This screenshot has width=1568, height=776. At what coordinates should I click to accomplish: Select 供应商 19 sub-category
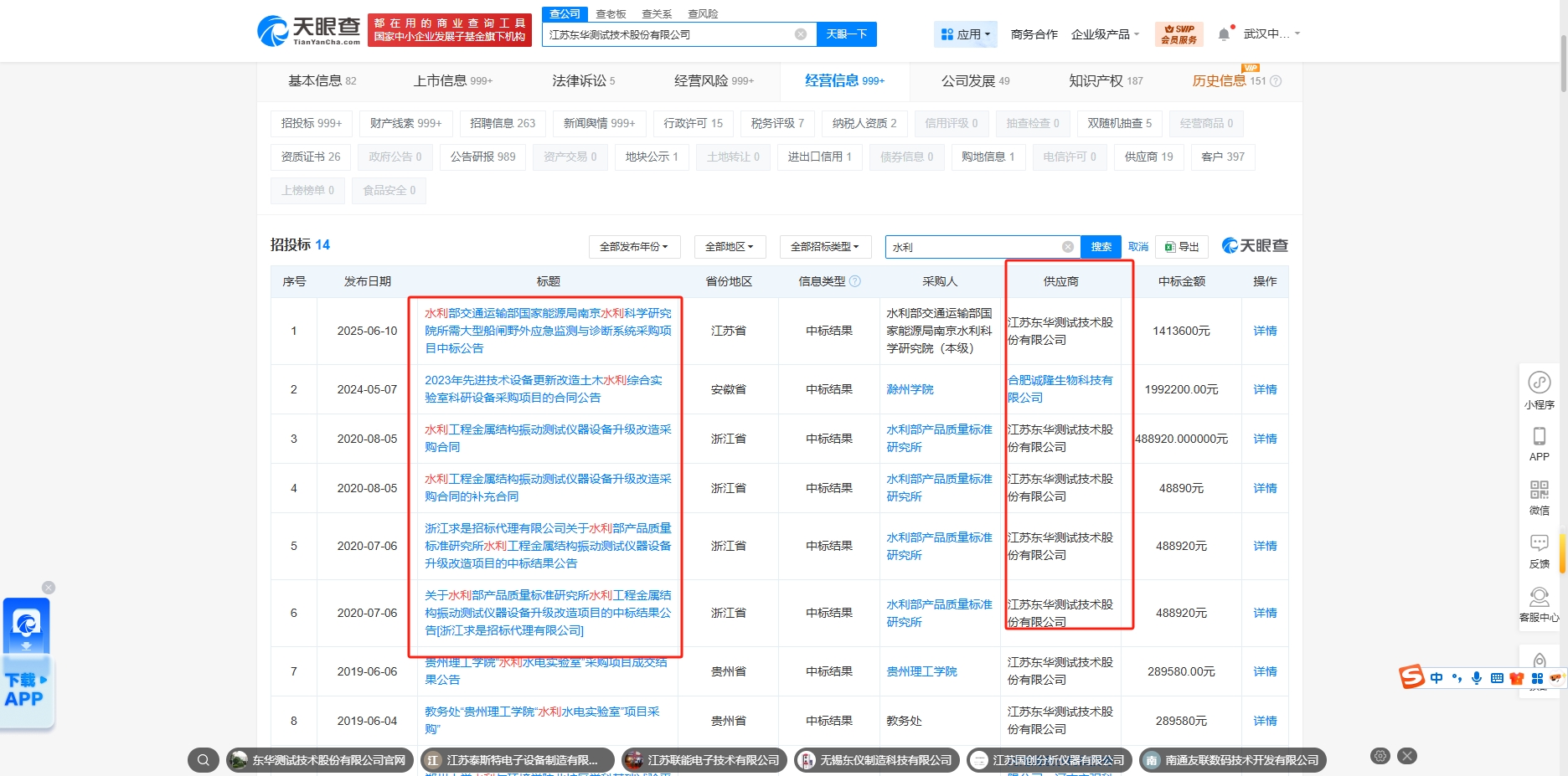coord(1149,157)
